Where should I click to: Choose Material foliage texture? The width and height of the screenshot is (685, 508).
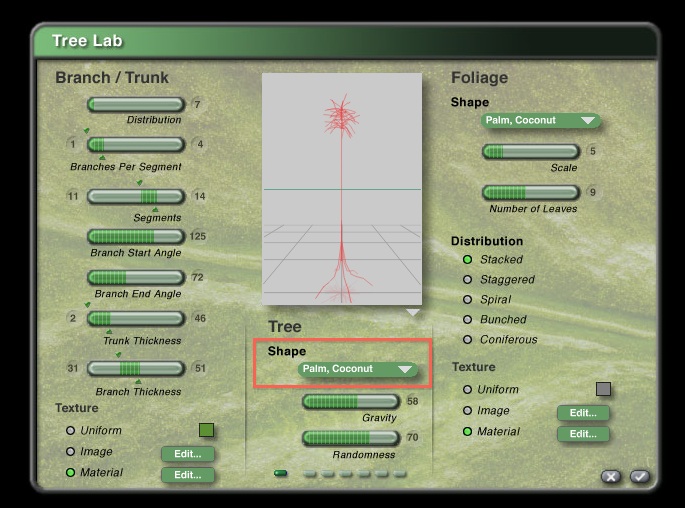467,432
